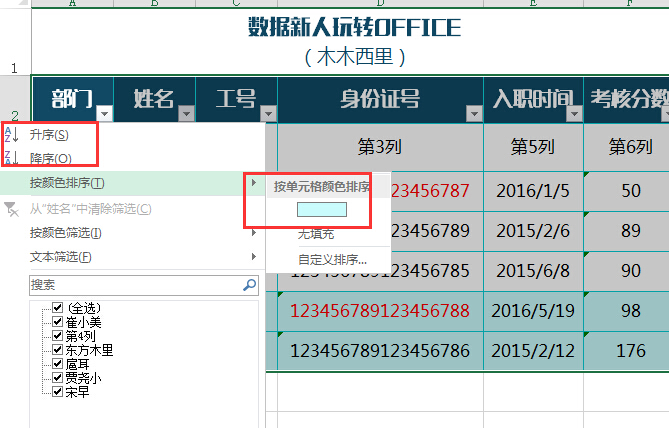This screenshot has width=669, height=428.
Task: Select row header 1
Action: 15,41
